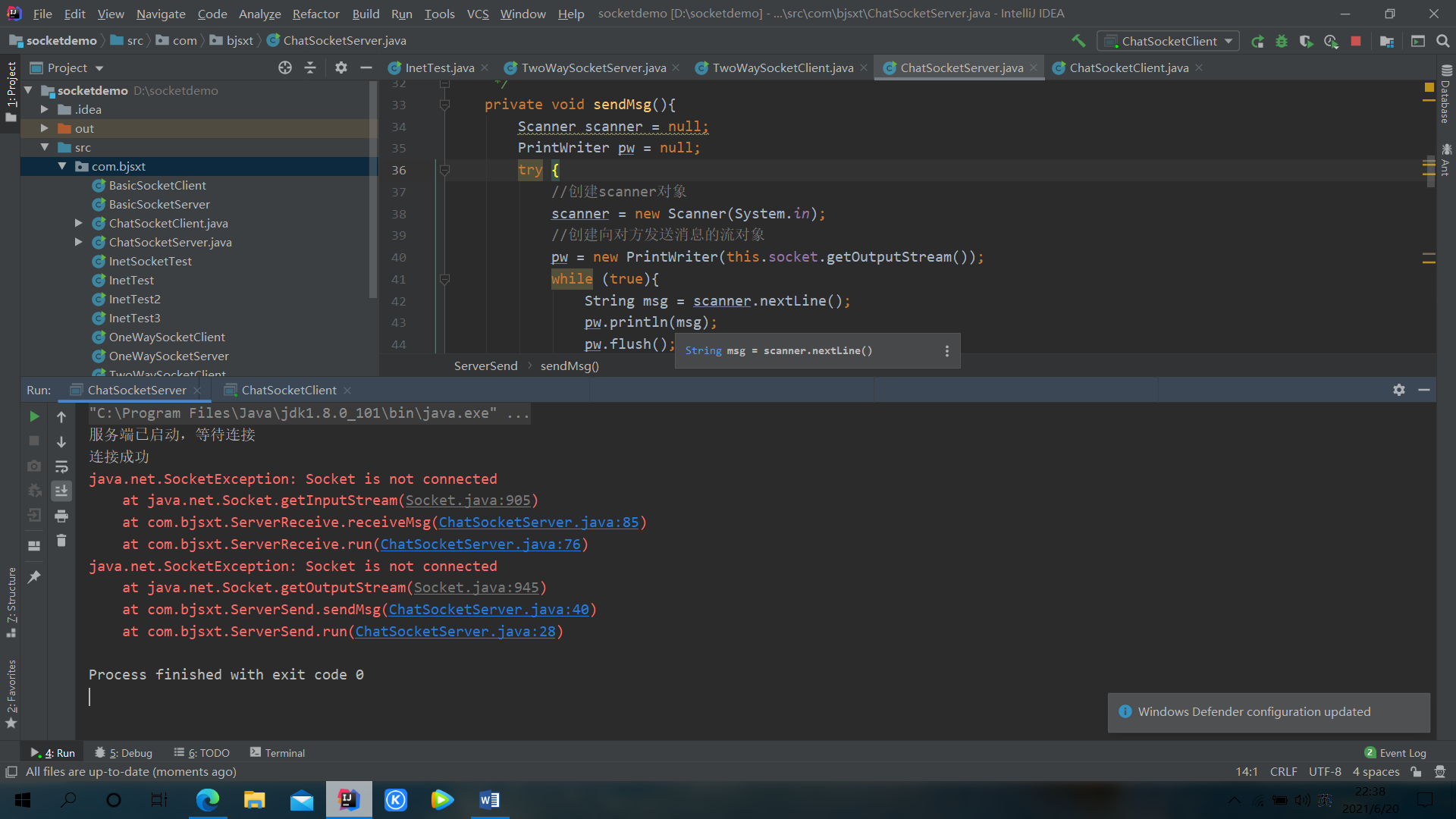Expand ChatSocketClient.java in project tree
This screenshot has width=1456, height=819.
coord(79,223)
